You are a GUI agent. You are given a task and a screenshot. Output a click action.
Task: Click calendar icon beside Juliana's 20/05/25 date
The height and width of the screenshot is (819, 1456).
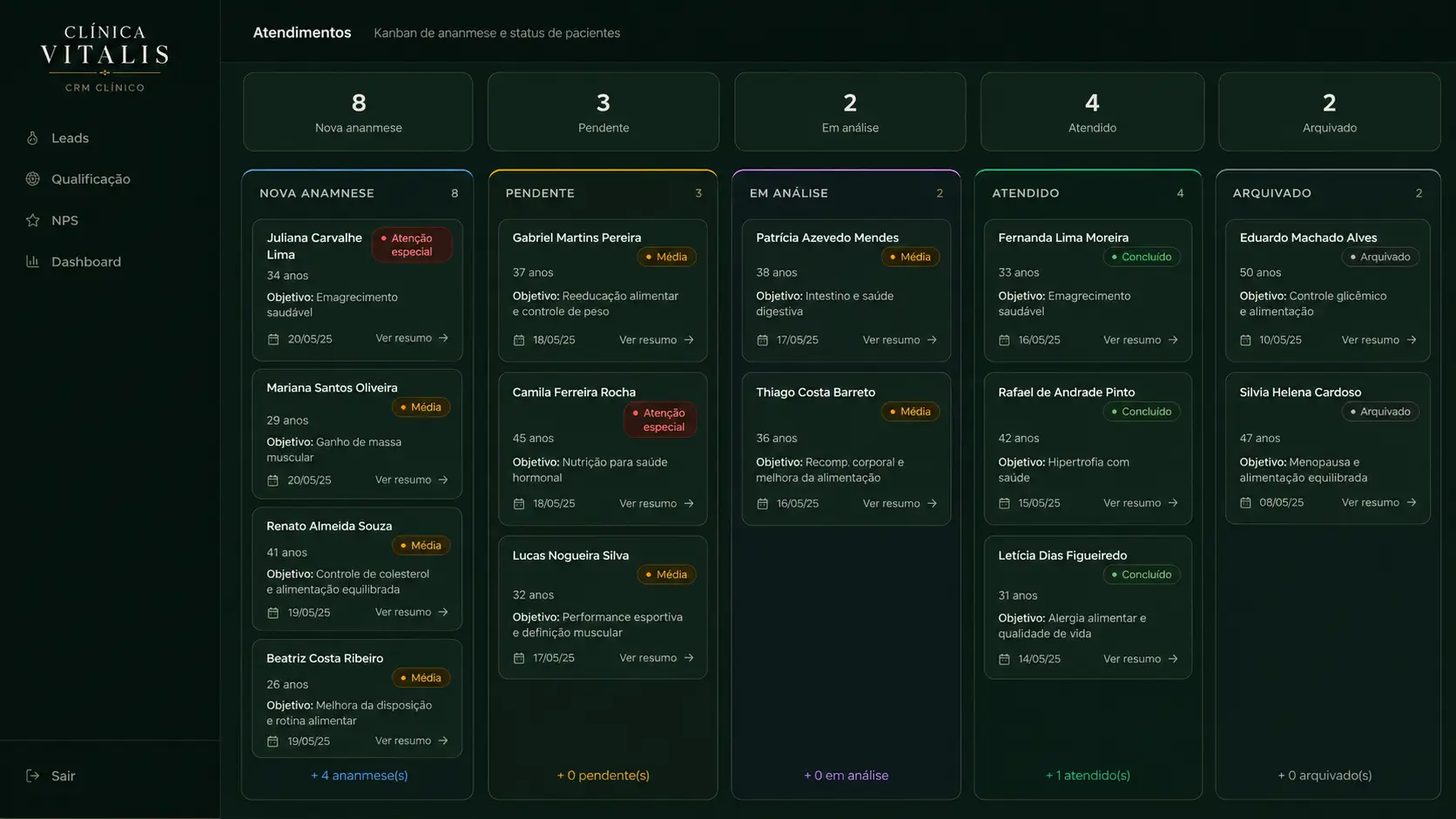coord(273,339)
